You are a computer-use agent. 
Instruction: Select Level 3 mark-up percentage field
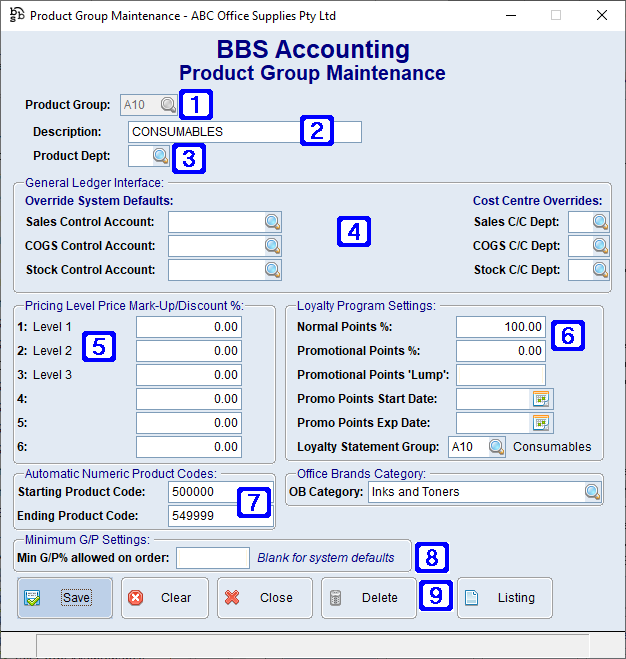tap(189, 375)
